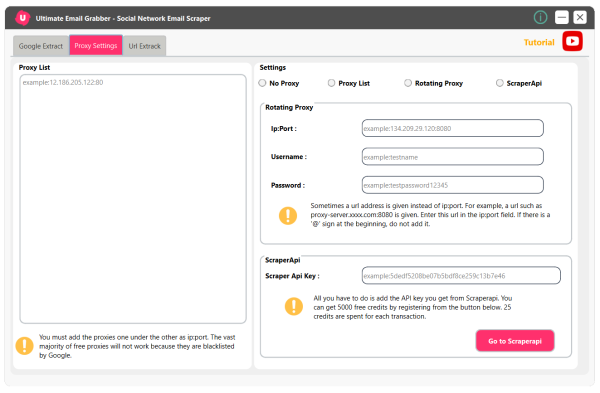
Task: Click the app title text in title bar
Action: coord(123,18)
